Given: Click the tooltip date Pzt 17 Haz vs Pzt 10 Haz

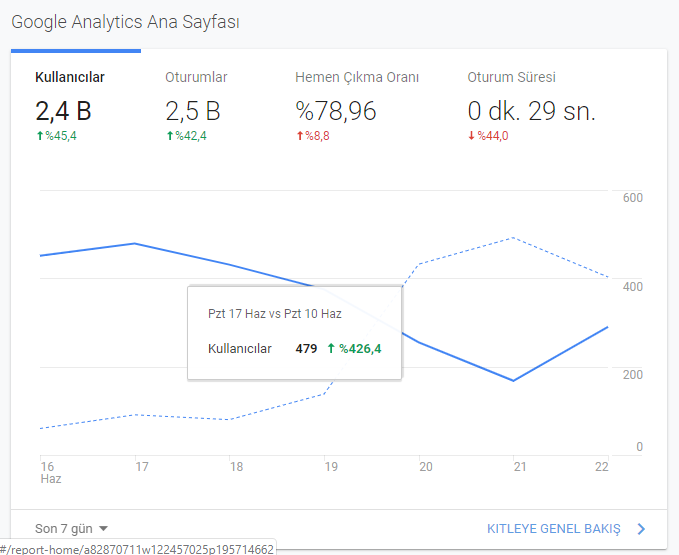Looking at the screenshot, I should click(x=275, y=313).
